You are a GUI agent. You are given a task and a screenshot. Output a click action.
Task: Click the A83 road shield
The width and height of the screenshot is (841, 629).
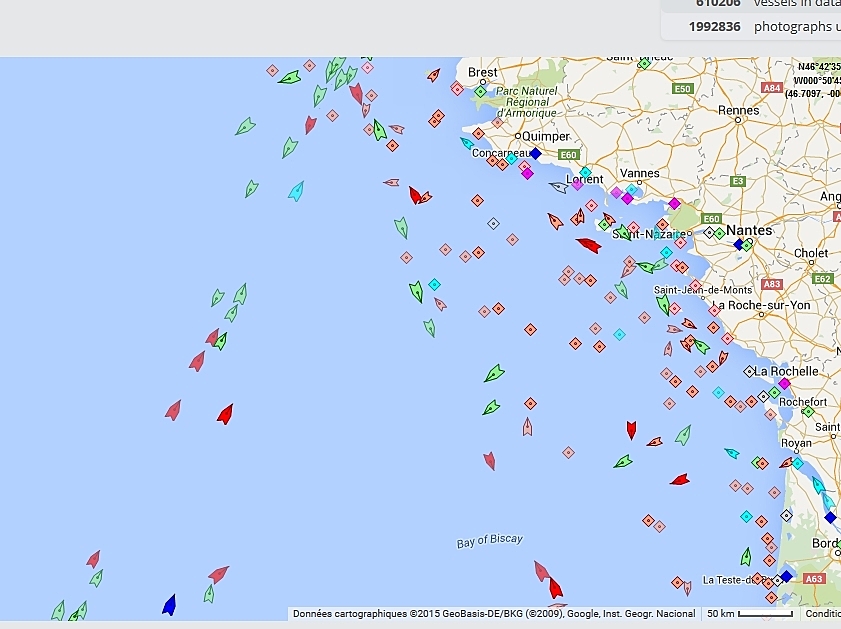pos(771,284)
